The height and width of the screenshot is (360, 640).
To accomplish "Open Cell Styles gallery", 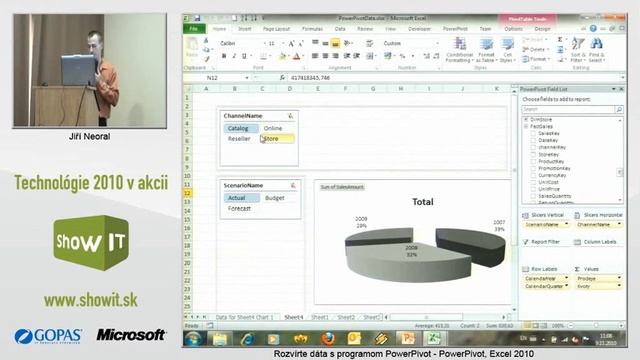I will 507,50.
